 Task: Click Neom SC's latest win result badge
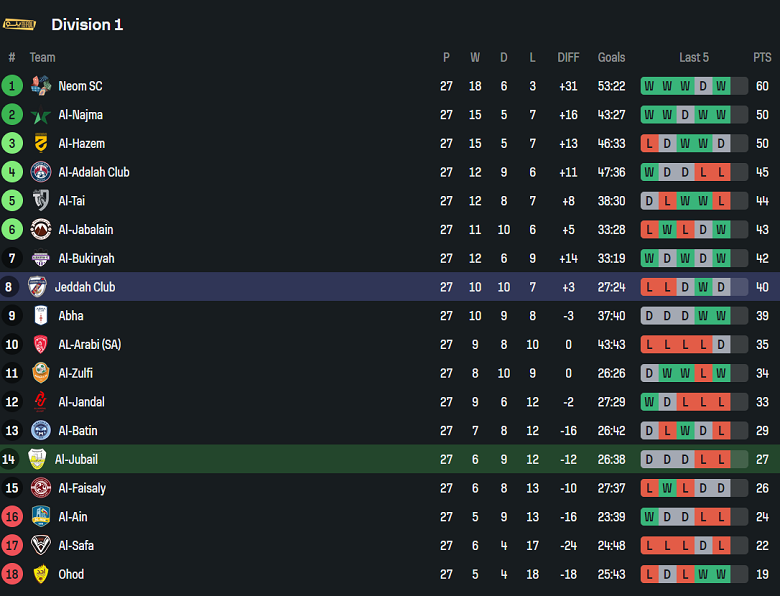(x=721, y=86)
